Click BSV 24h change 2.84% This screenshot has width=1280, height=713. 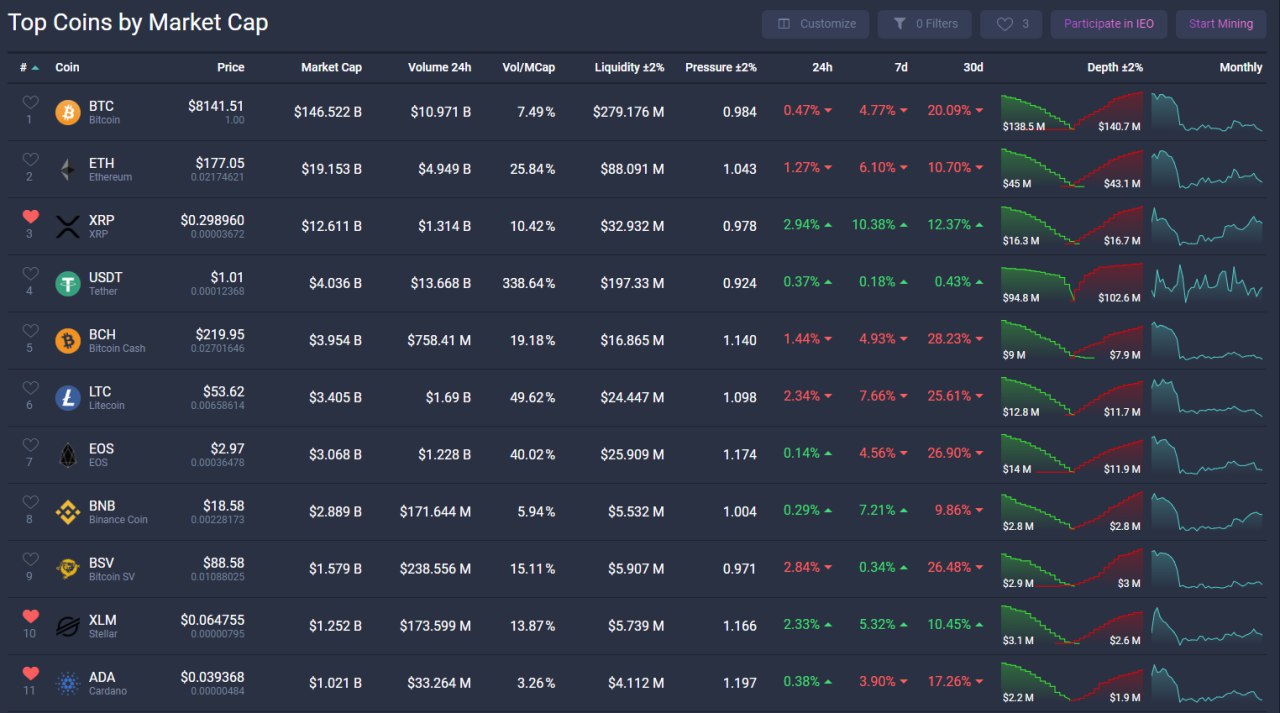802,568
